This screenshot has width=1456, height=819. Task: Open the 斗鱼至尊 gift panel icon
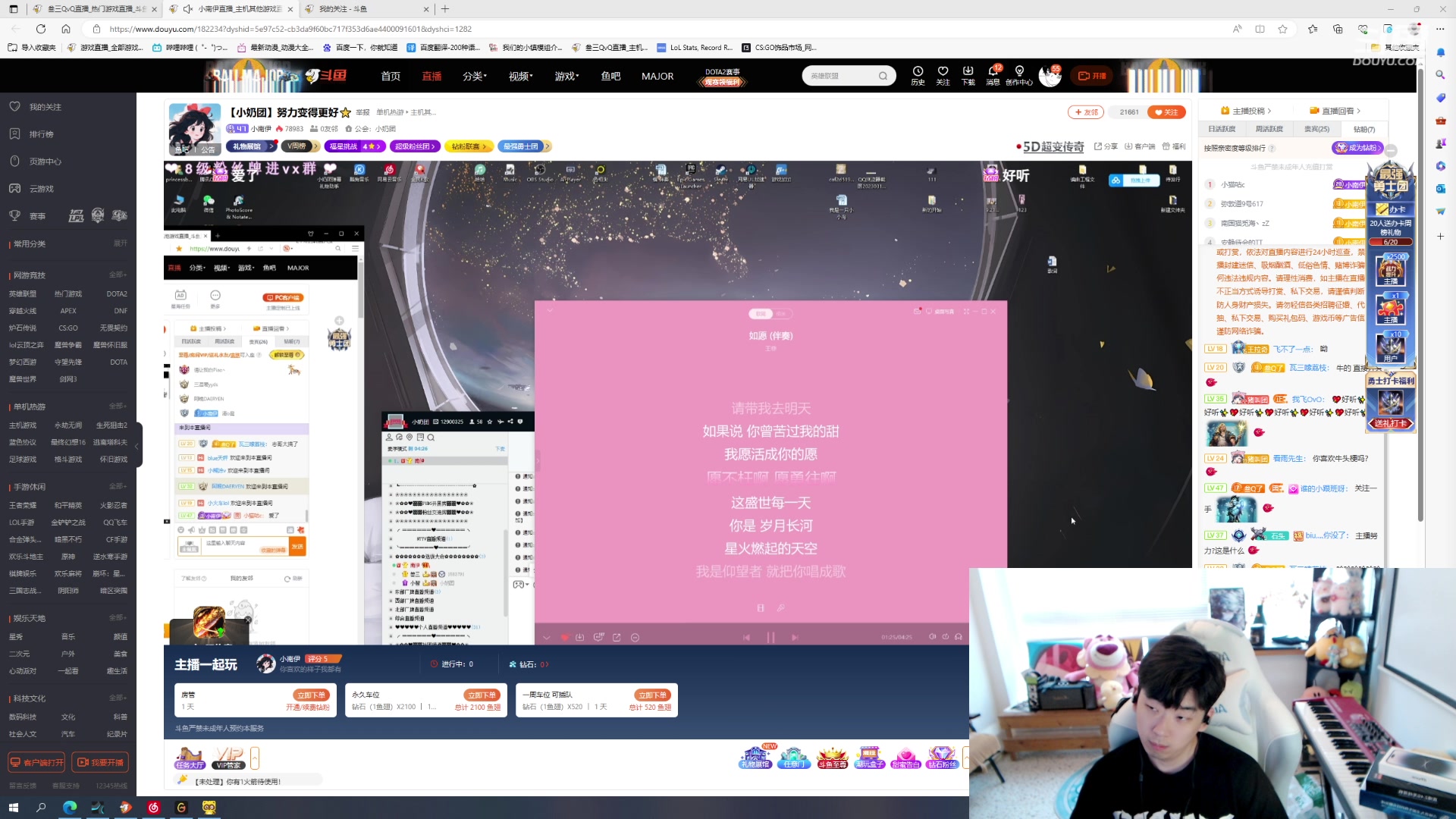(833, 757)
